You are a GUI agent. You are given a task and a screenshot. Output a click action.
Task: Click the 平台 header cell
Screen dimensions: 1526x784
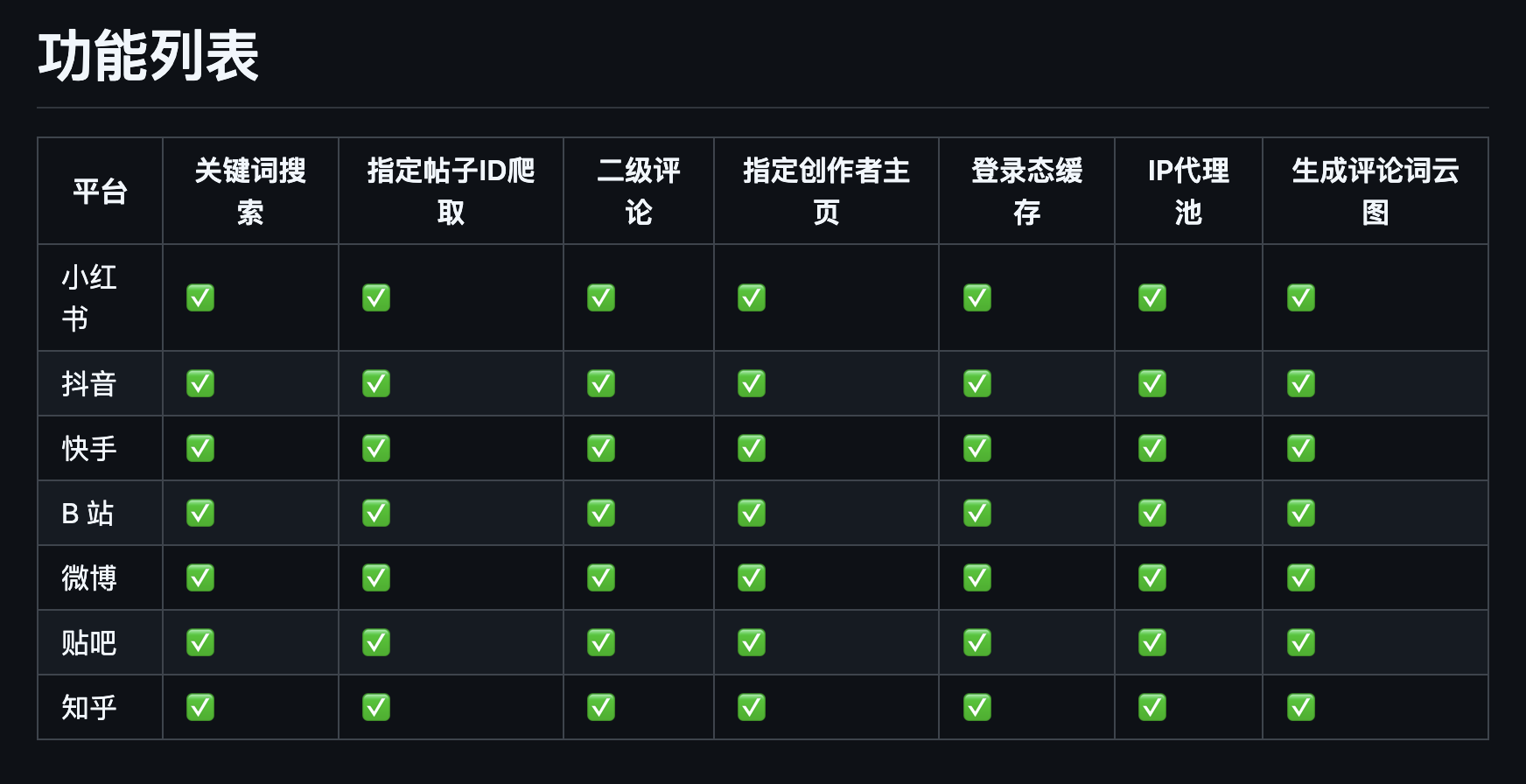100,191
